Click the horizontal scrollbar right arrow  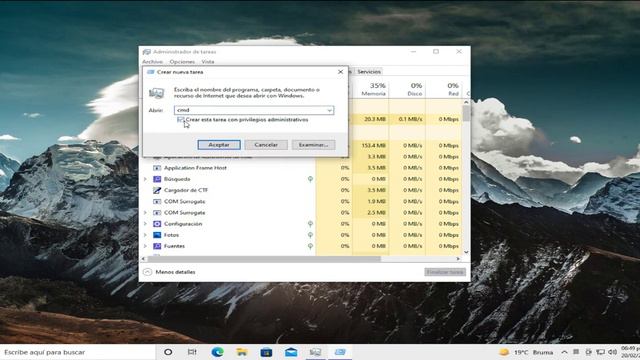pos(458,259)
